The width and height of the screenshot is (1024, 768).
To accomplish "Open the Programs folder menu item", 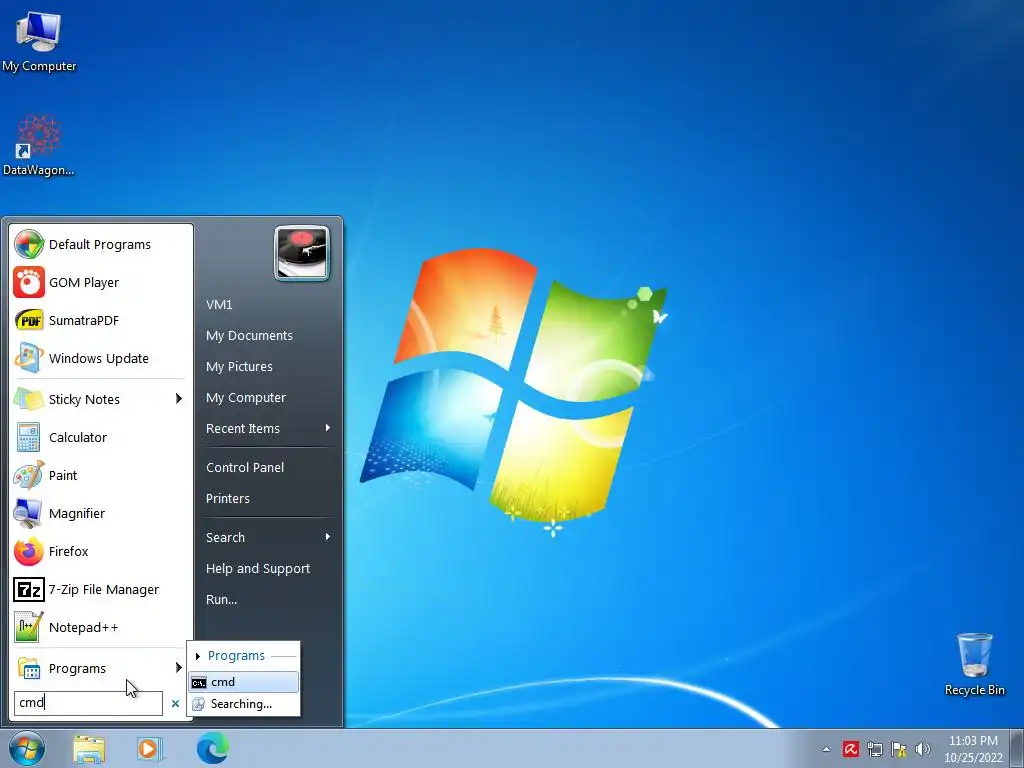I will pyautogui.click(x=101, y=668).
